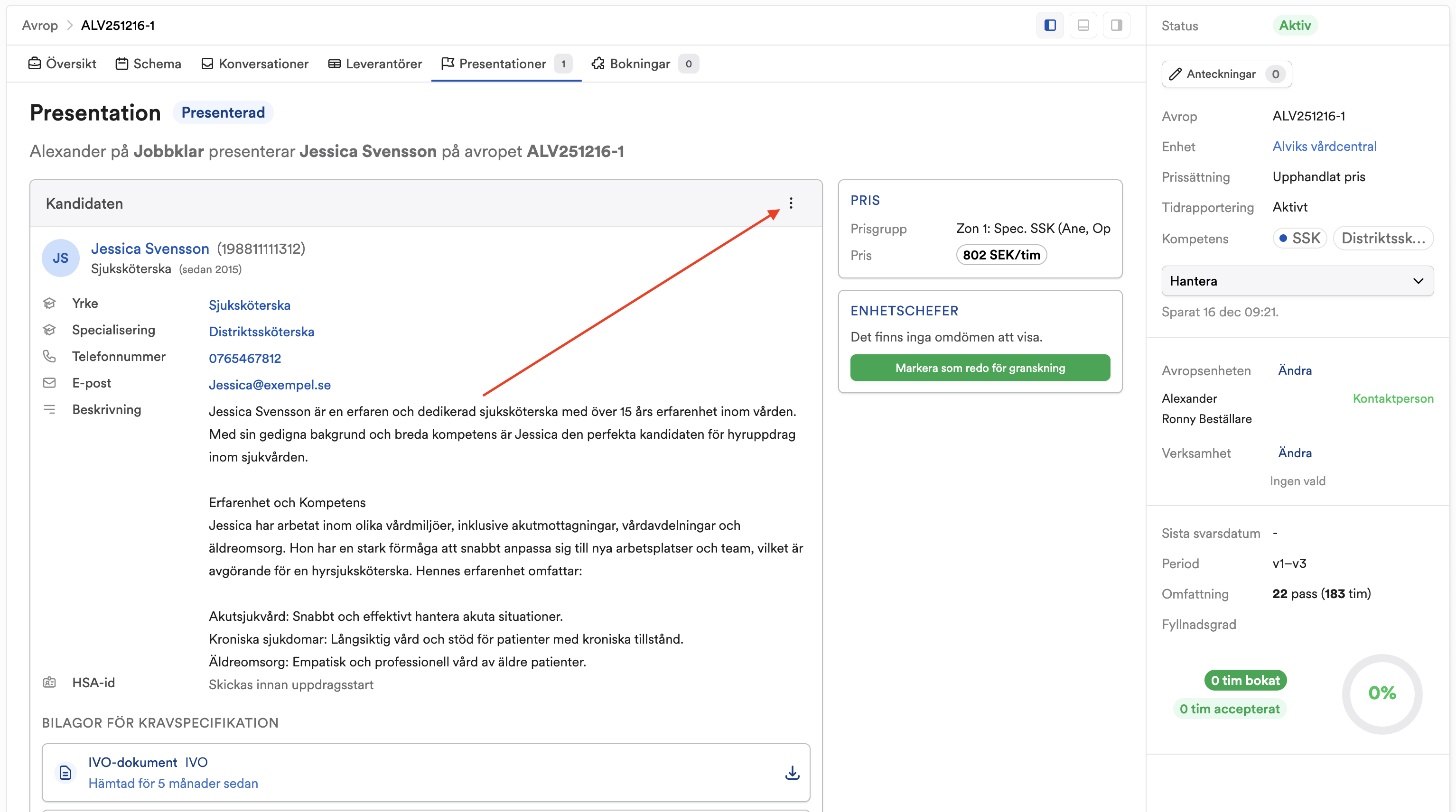Click the Period value v1–v3

pyautogui.click(x=1289, y=563)
